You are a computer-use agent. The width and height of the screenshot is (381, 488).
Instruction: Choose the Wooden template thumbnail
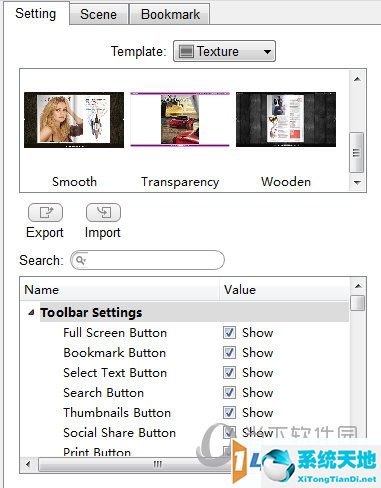(x=286, y=119)
